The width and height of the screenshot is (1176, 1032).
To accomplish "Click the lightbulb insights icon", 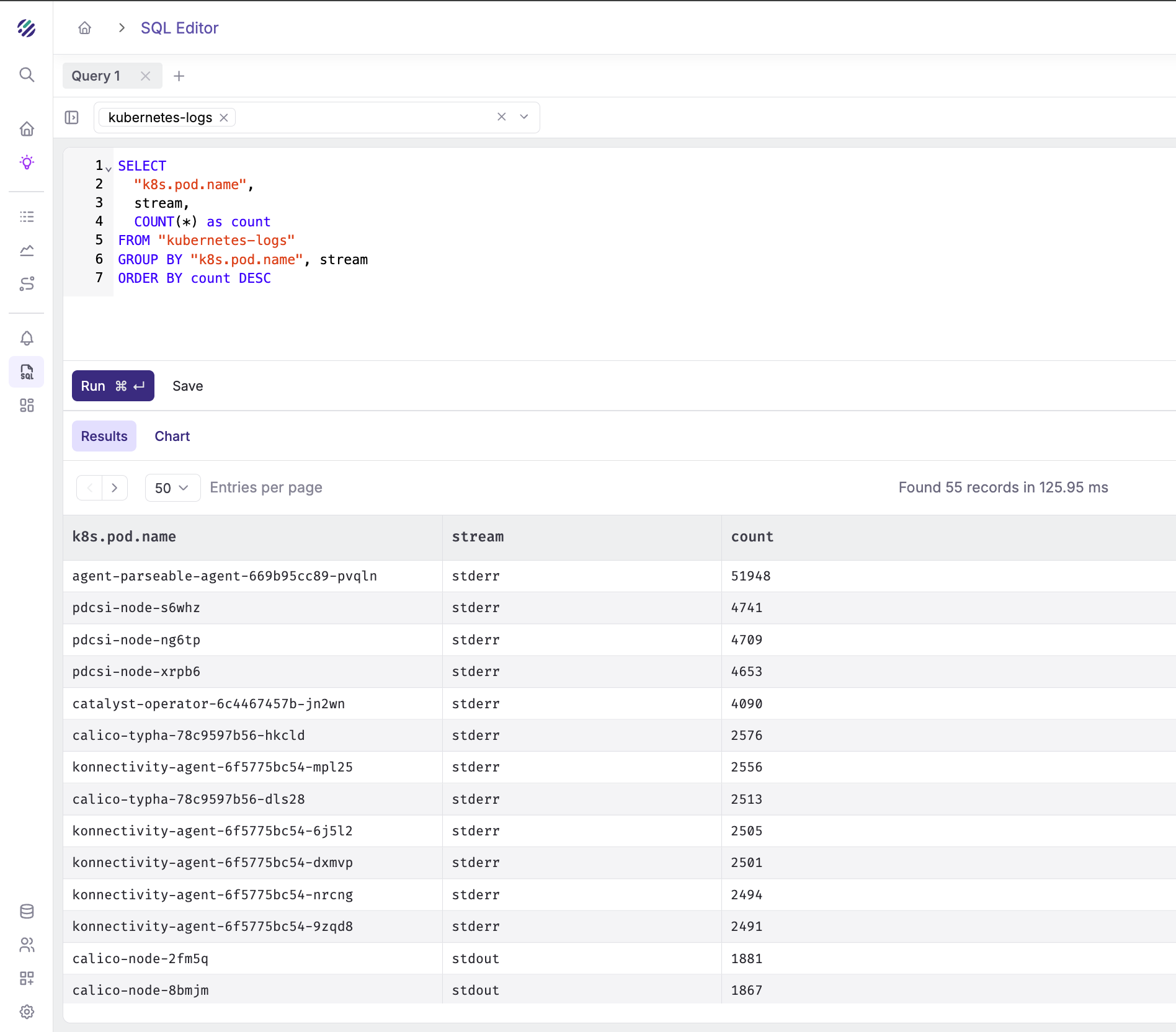I will [27, 162].
